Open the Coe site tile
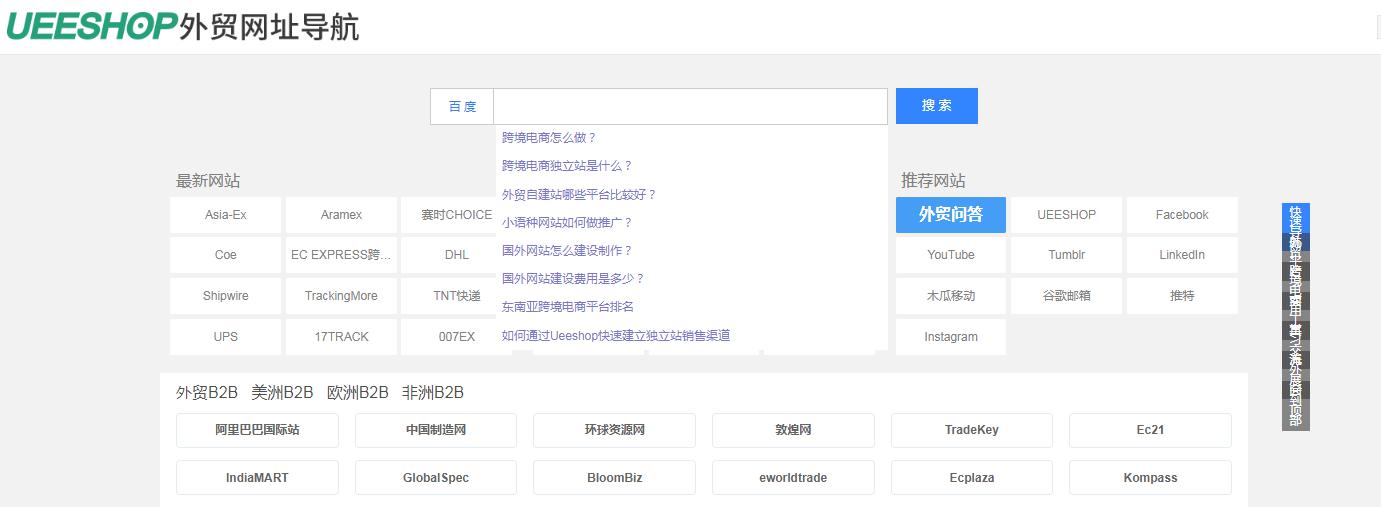 coord(226,255)
